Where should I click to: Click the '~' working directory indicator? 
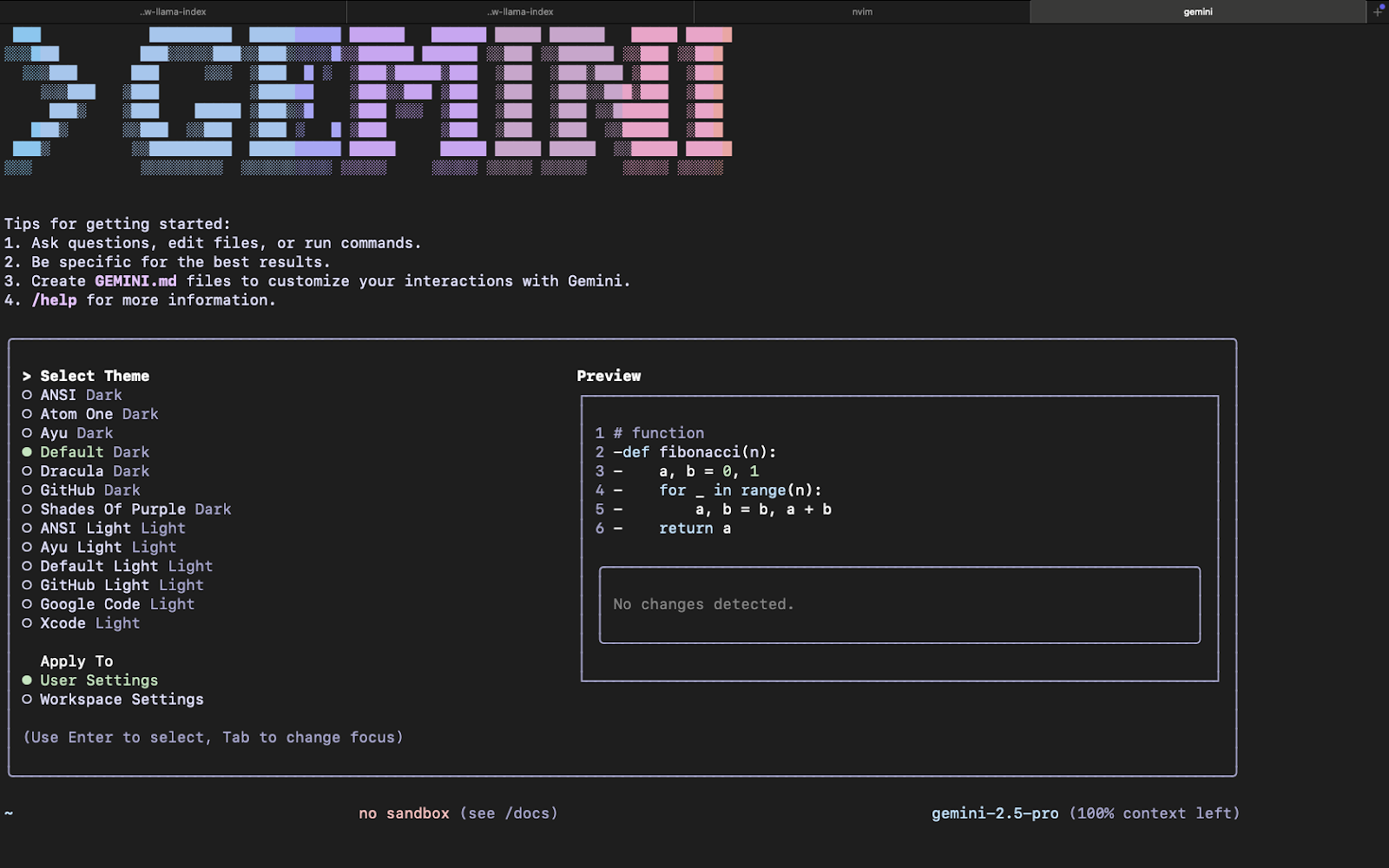[9, 813]
